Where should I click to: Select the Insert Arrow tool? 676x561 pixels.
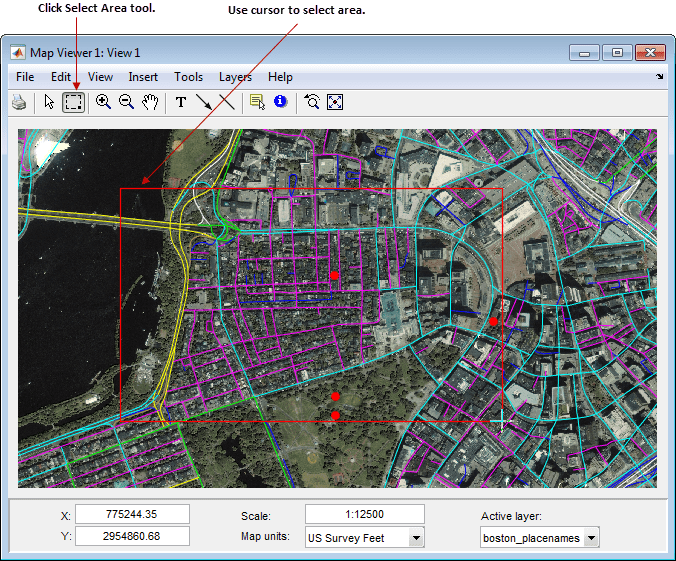click(x=204, y=102)
